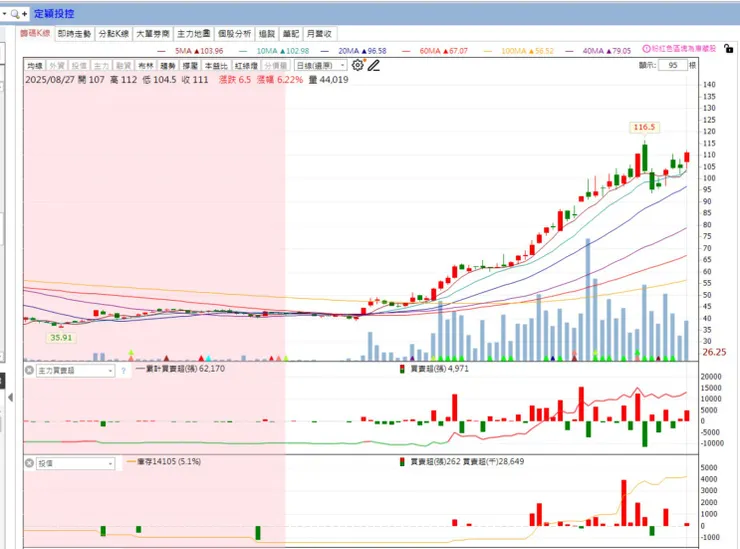Toggle the 主力 overlay button
The image size is (740, 549).
tap(101, 66)
